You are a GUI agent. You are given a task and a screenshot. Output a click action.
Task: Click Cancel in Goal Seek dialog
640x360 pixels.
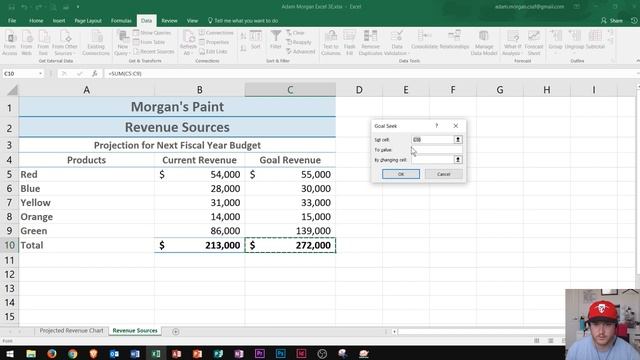[444, 174]
